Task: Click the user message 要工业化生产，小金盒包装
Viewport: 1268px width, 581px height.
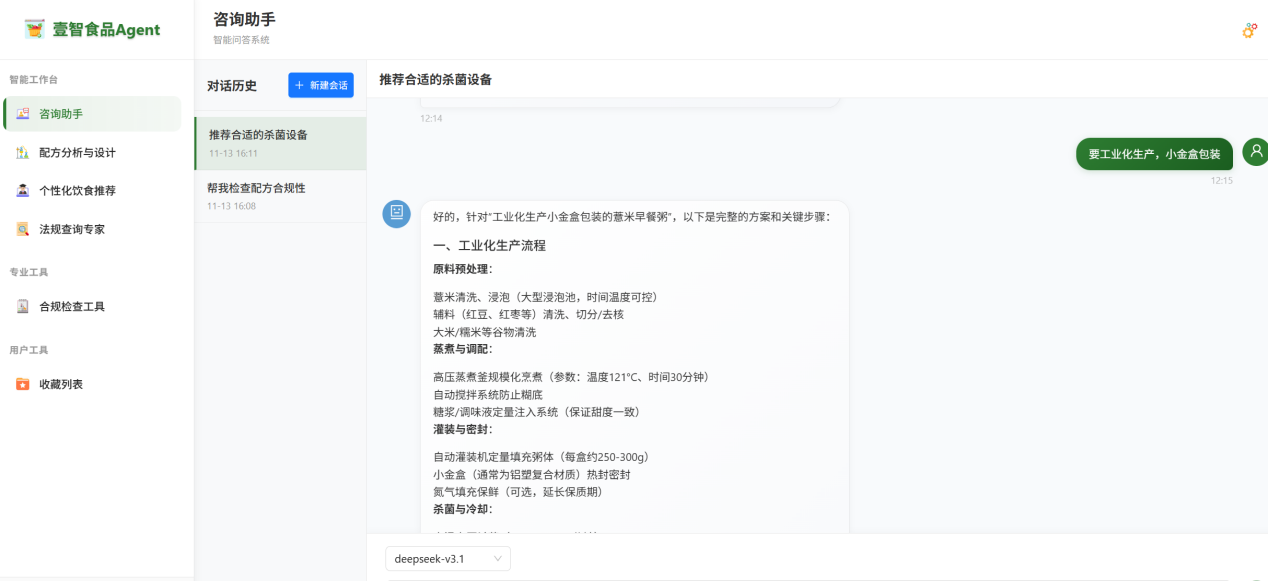Action: coord(1154,154)
